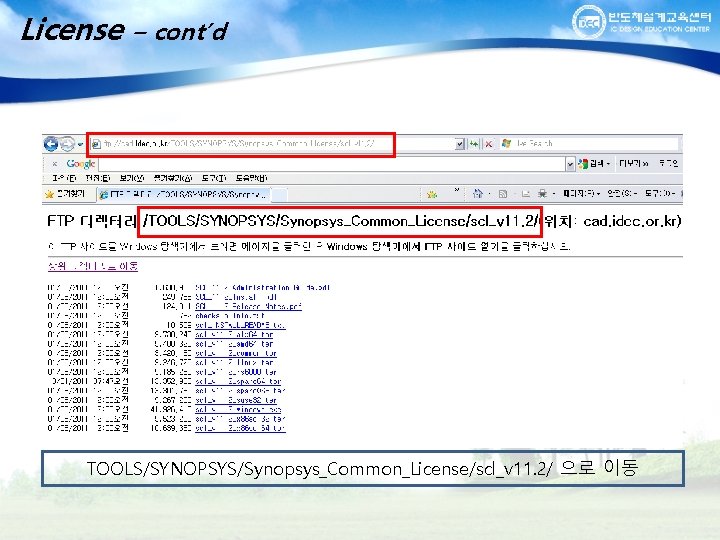The image size is (720, 540).
Task: Click the Home icon in command bar
Action: point(478,194)
